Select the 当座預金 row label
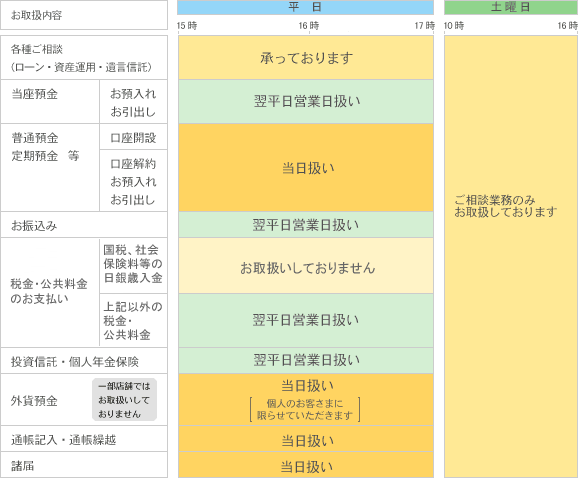 click(x=50, y=102)
